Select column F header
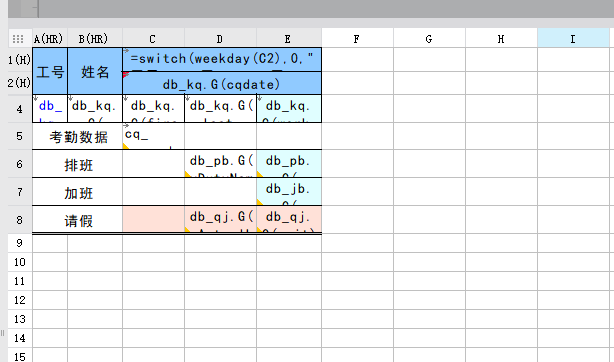614x362 pixels. tap(358, 39)
